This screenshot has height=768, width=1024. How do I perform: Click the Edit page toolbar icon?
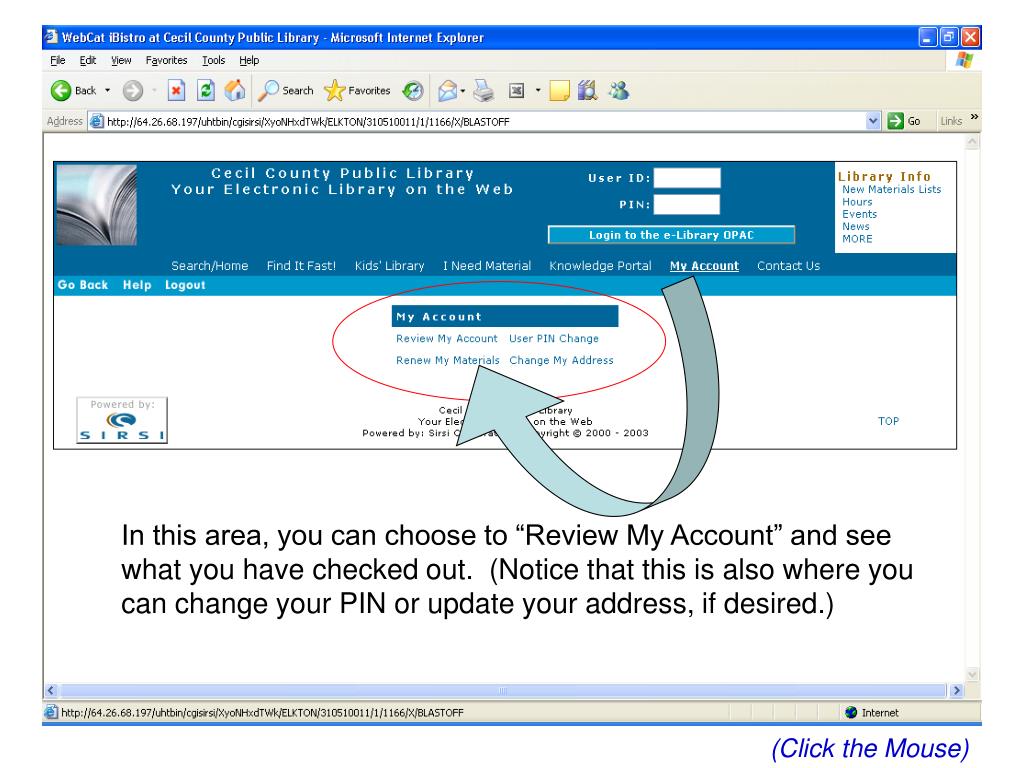517,90
